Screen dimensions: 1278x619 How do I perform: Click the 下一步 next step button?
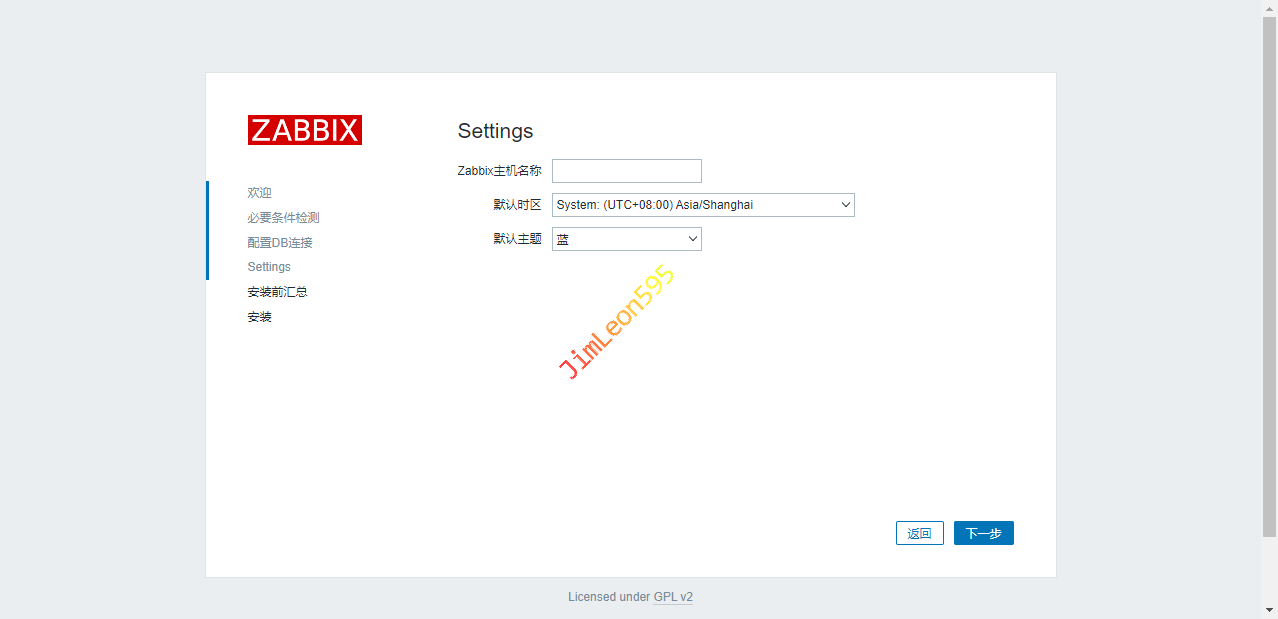click(x=983, y=533)
